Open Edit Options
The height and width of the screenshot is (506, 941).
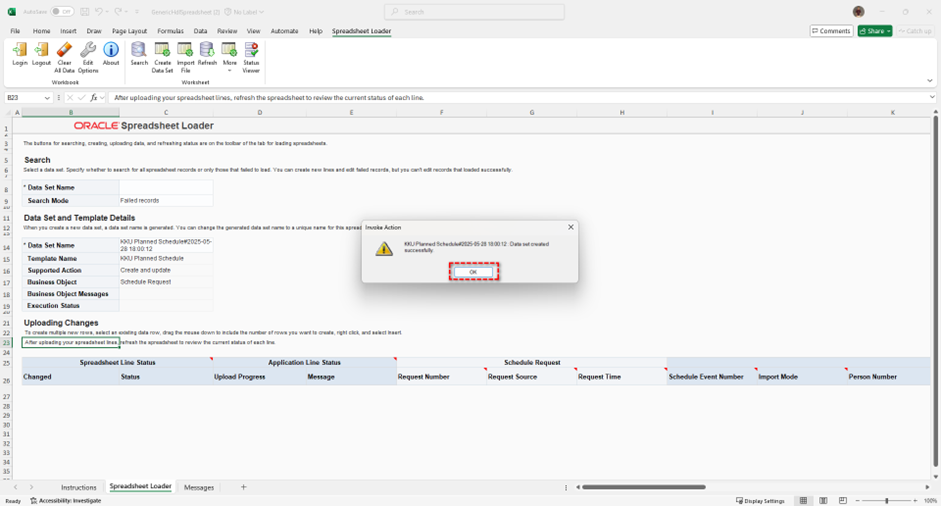point(88,54)
